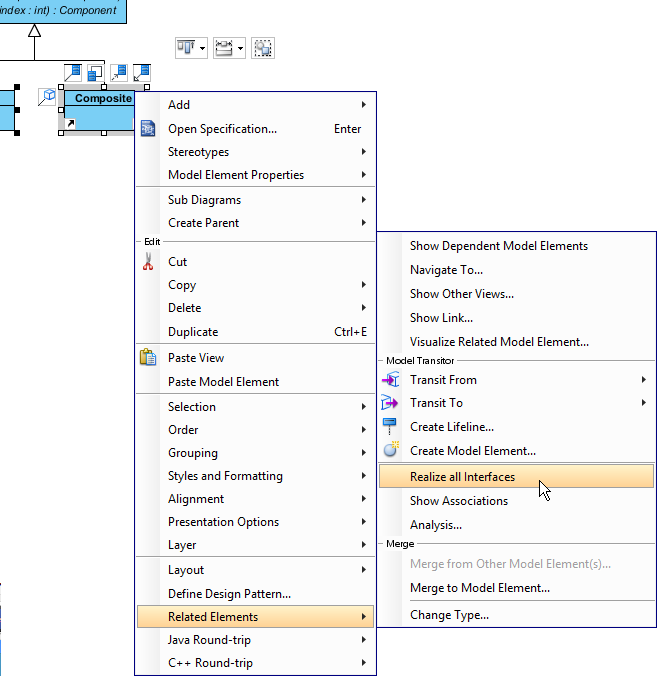Click the dashed-arrow dependency resource icon
This screenshot has height=676, width=657.
tap(119, 72)
